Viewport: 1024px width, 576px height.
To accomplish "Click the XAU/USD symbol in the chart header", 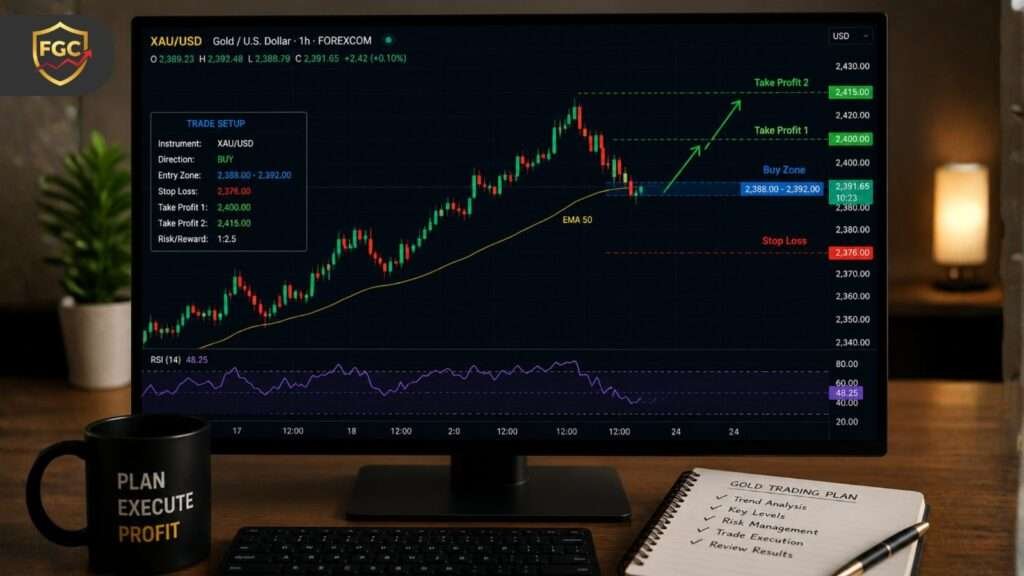I will click(176, 41).
